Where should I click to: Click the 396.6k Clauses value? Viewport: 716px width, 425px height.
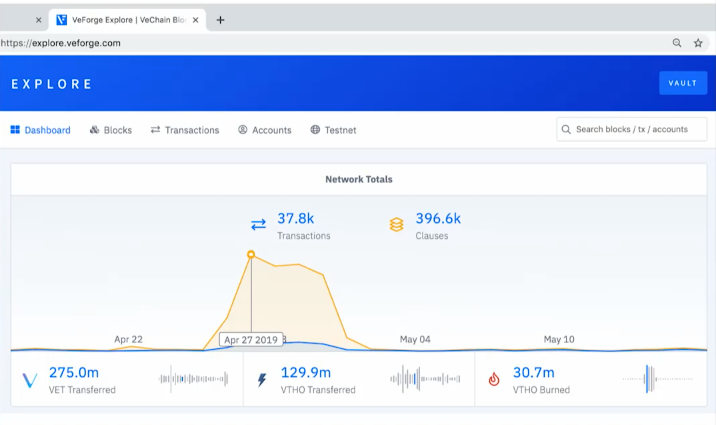coord(438,219)
